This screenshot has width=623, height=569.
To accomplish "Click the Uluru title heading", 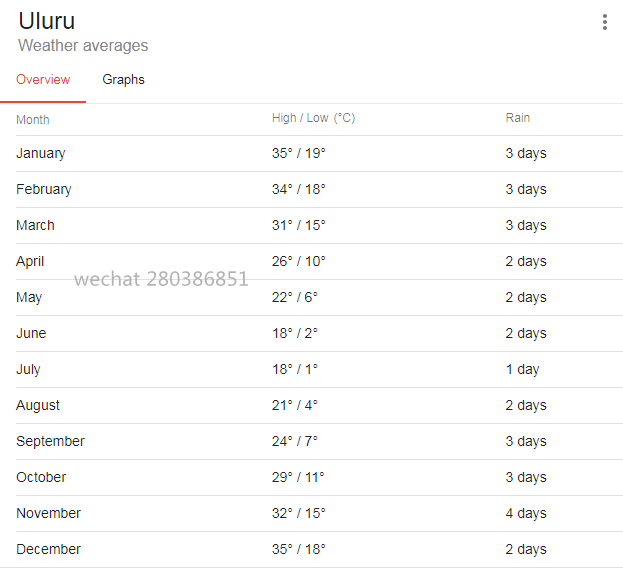I will [46, 21].
